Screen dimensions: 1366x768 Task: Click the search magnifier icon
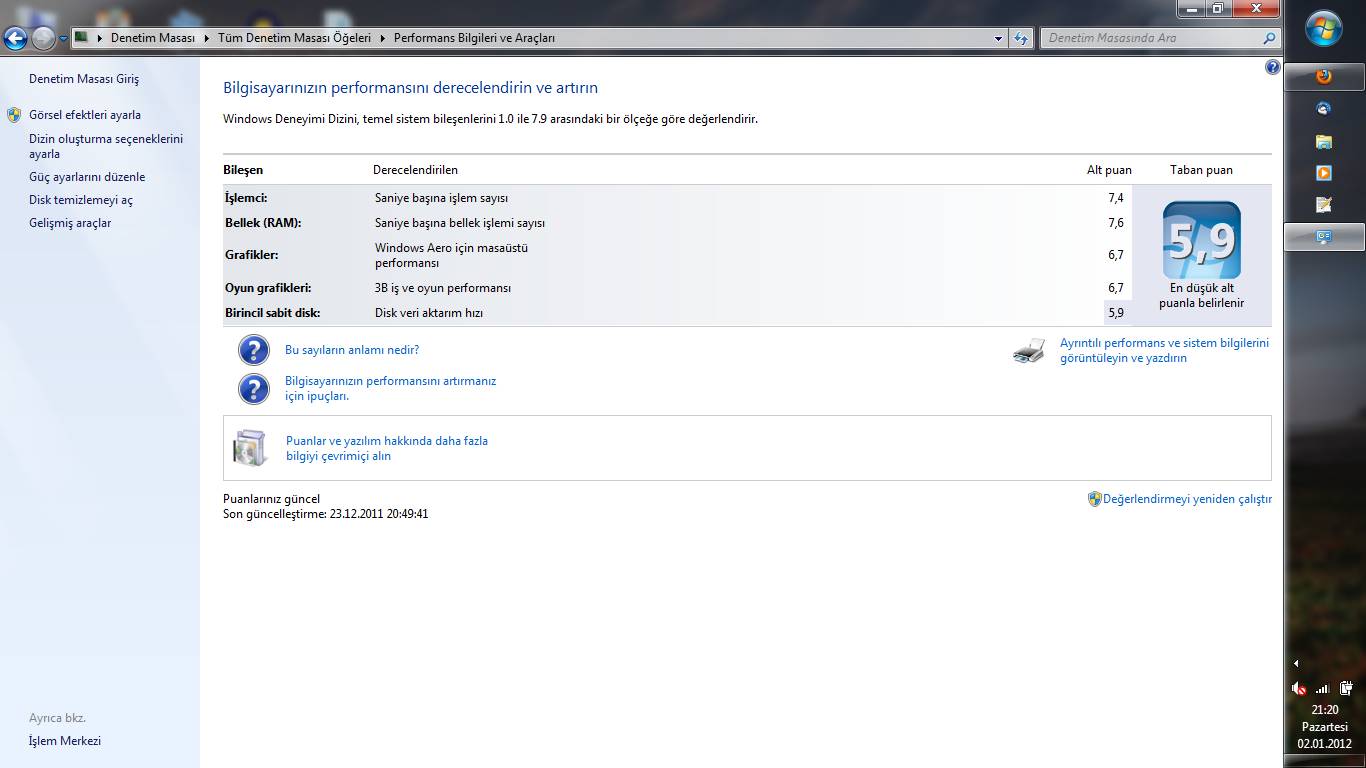pyautogui.click(x=1270, y=38)
